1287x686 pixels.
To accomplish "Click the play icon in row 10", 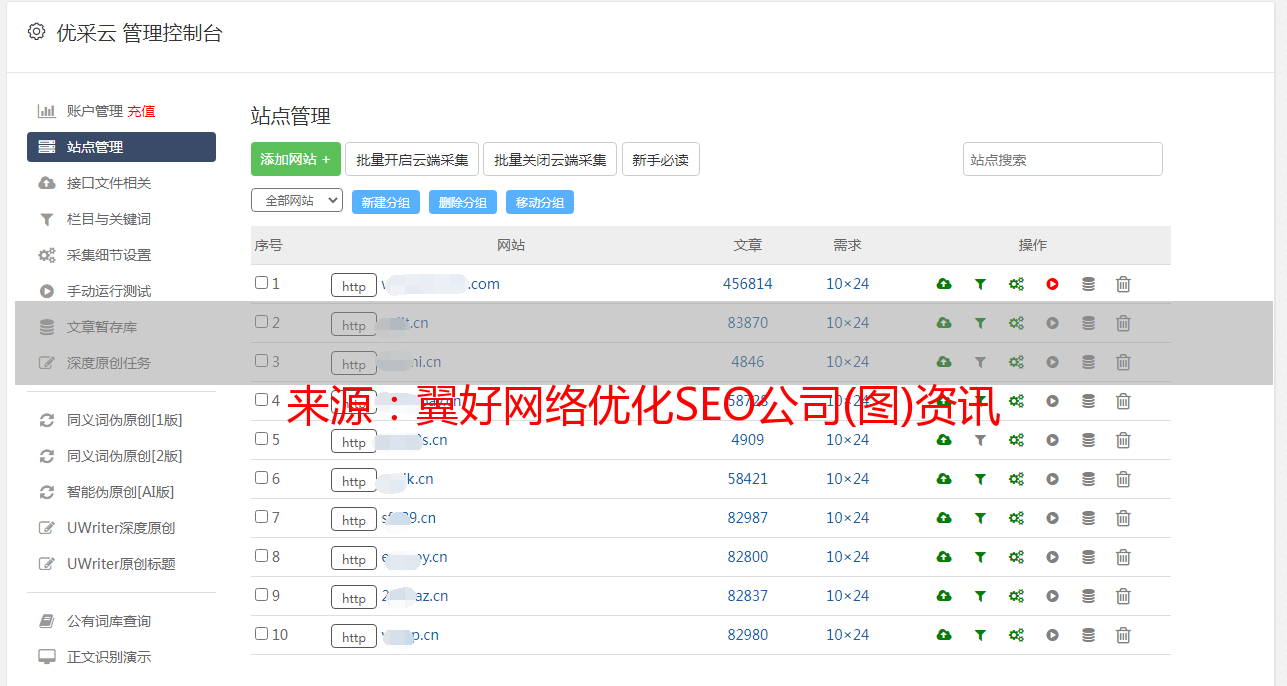I will (1052, 635).
